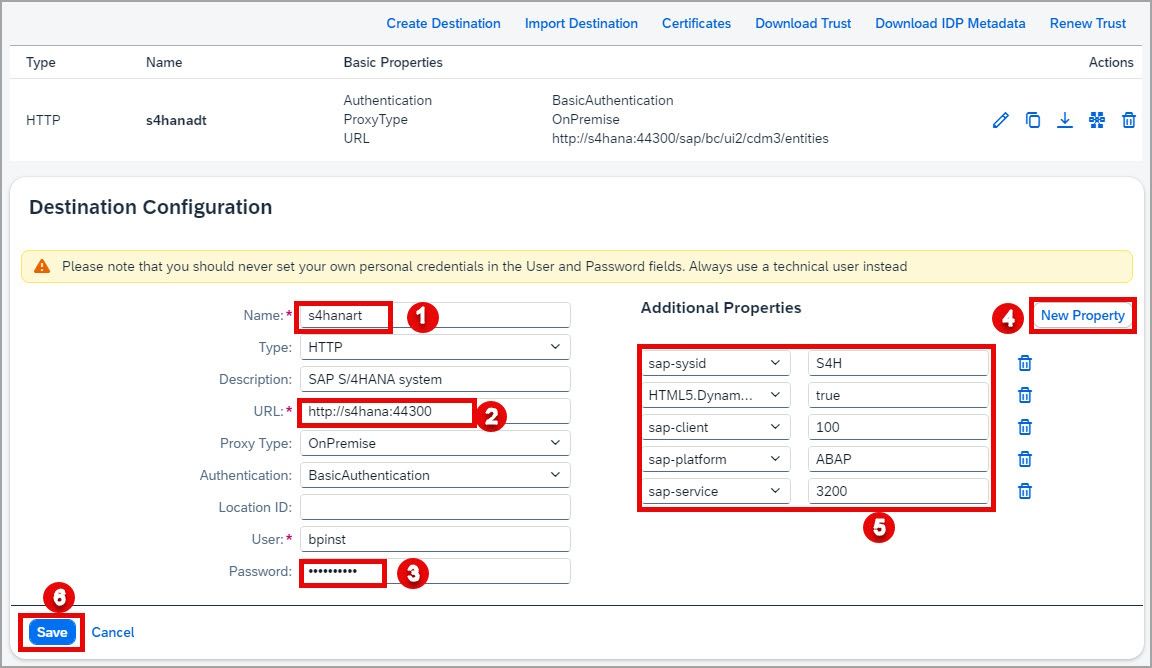Edit the s4hanadt destination with pencil icon
The image size is (1152, 668).
[1001, 120]
